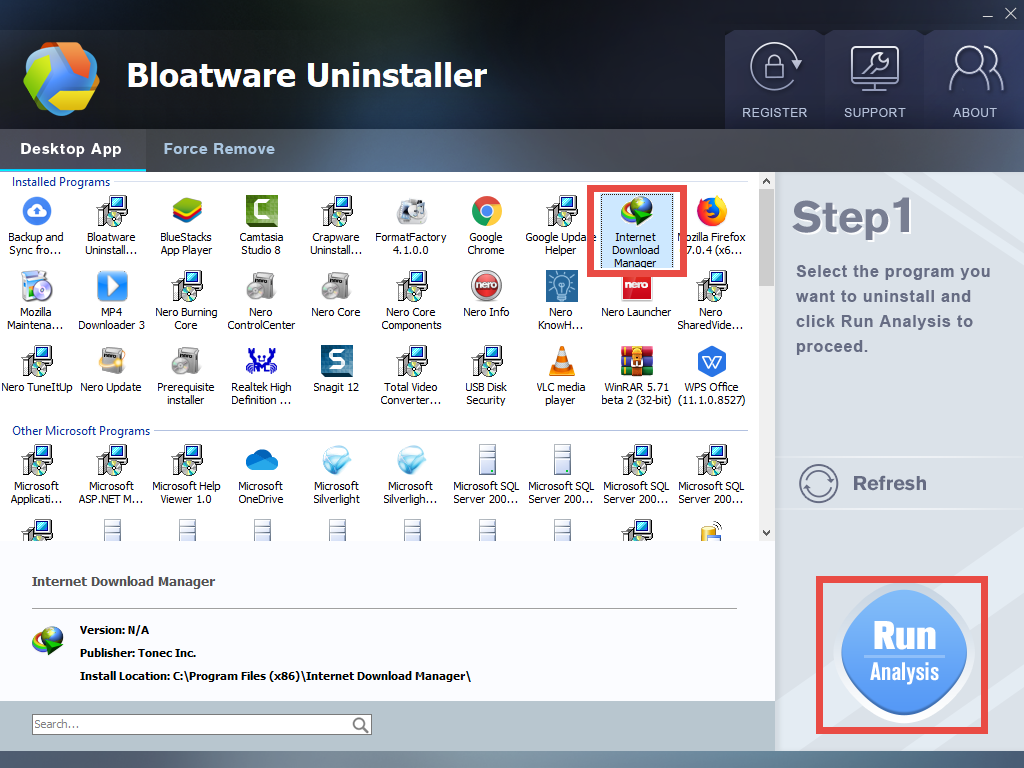Screen dimensions: 1024x768
Task: Select Snagit 12 program
Action: 336,370
